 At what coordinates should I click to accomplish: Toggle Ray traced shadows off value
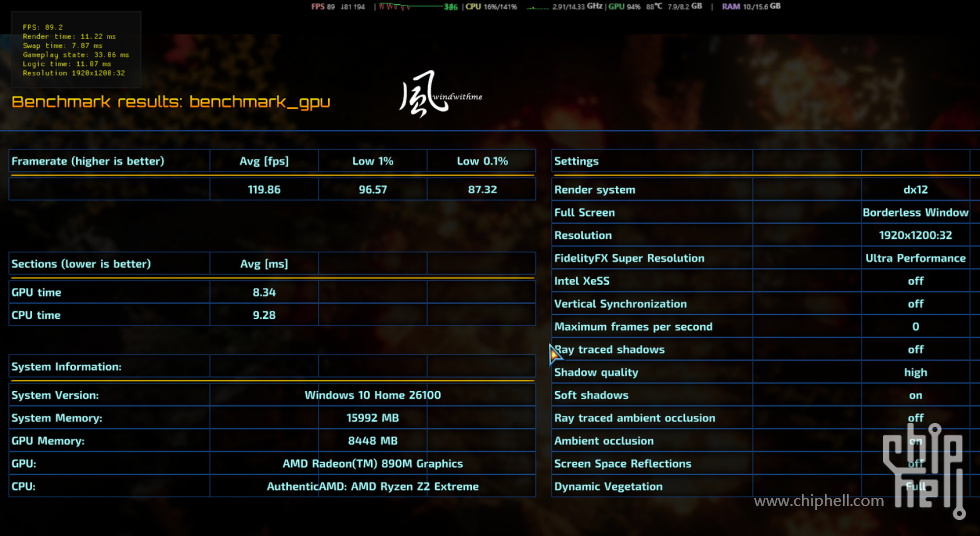click(x=915, y=350)
